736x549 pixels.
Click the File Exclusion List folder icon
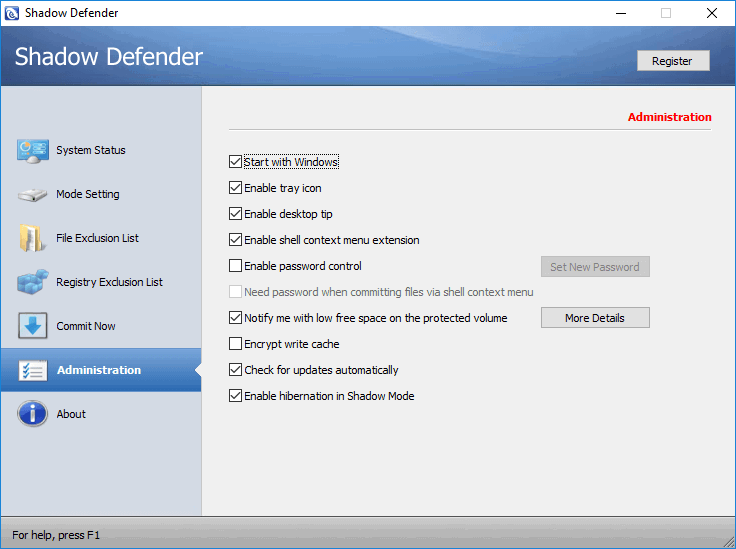[32, 238]
